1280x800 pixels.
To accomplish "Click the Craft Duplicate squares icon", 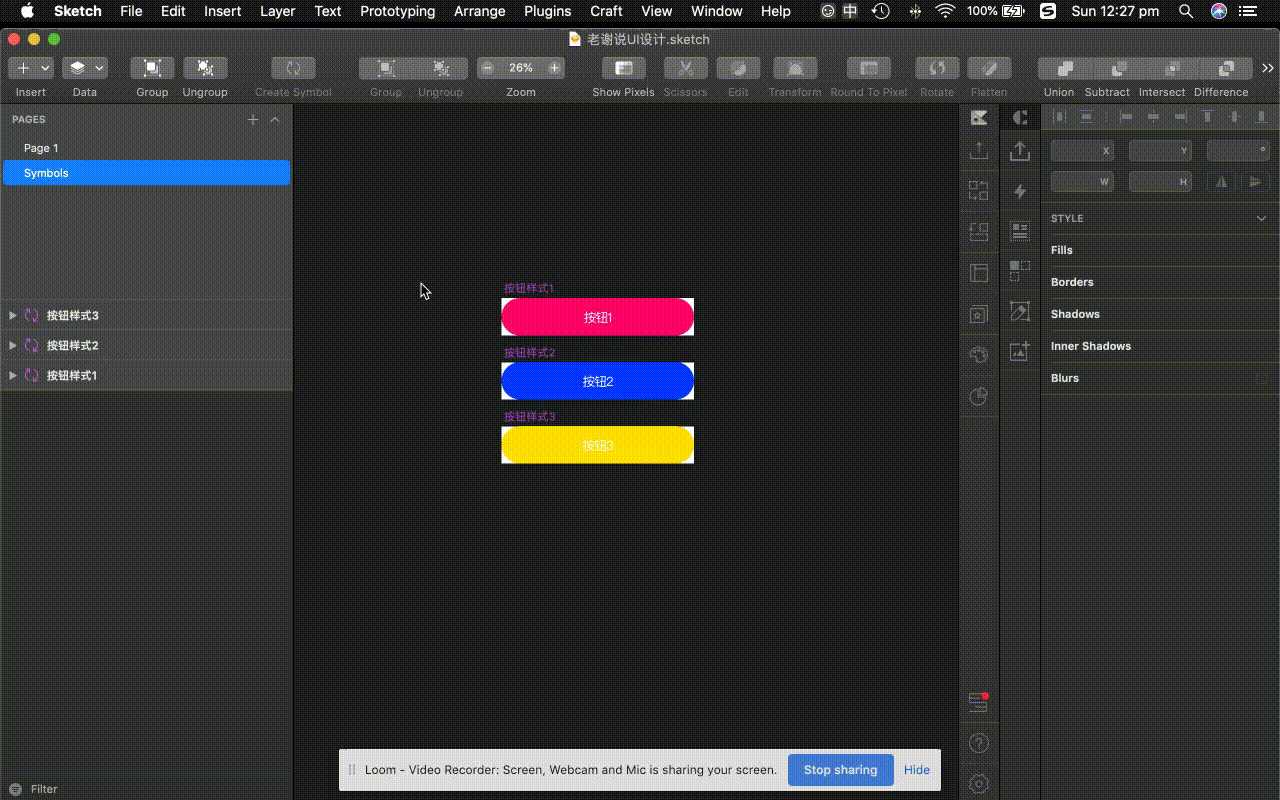I will click(x=1020, y=270).
